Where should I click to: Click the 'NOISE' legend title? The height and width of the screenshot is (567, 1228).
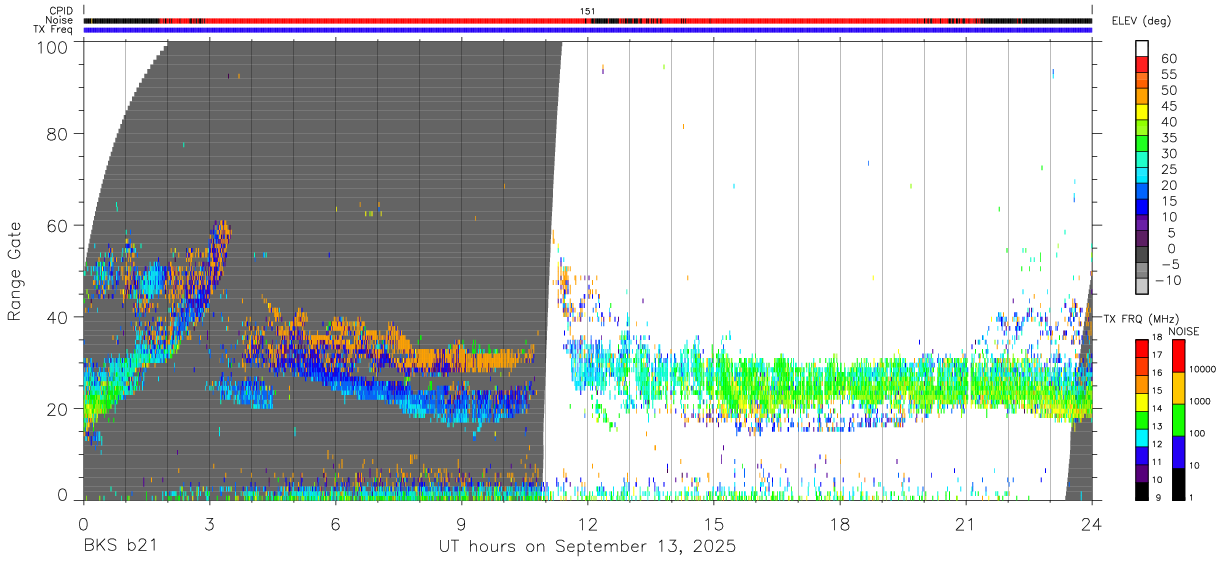[1183, 331]
